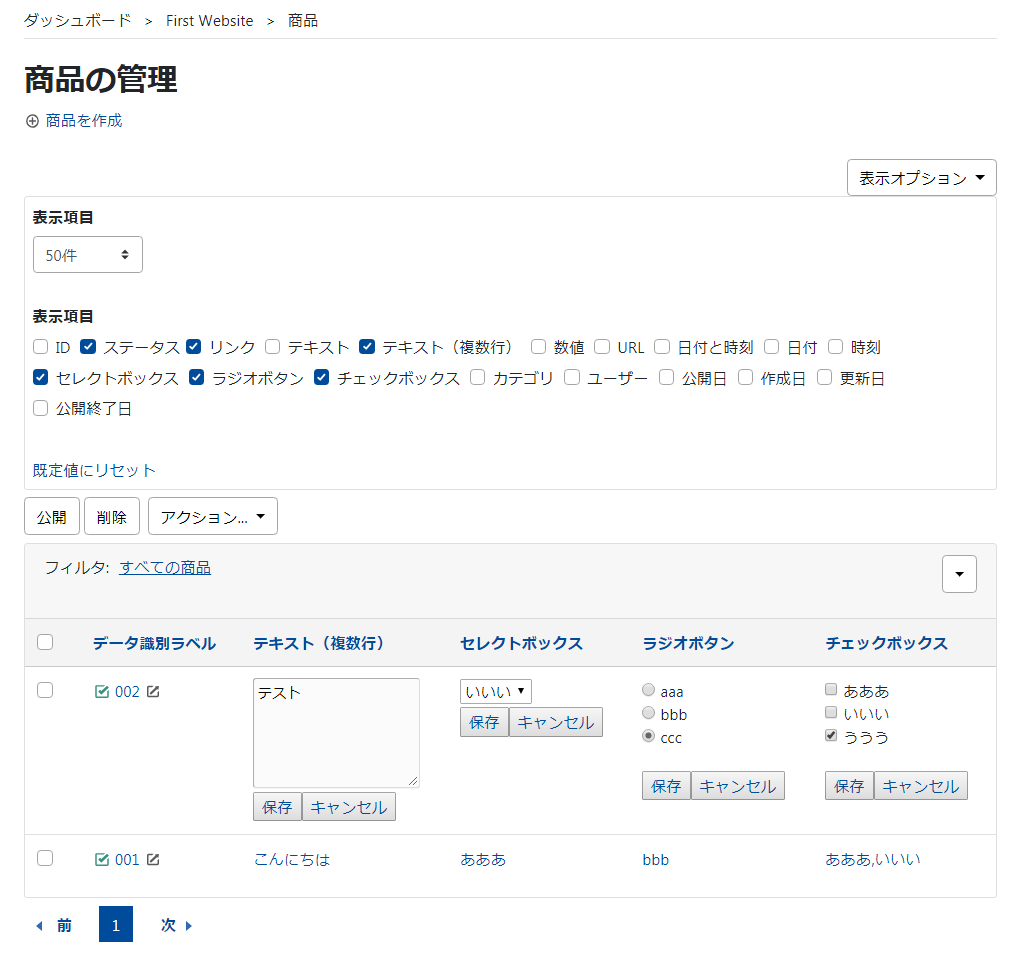
Task: Enable the 更新日 checkbox
Action: pyautogui.click(x=825, y=377)
